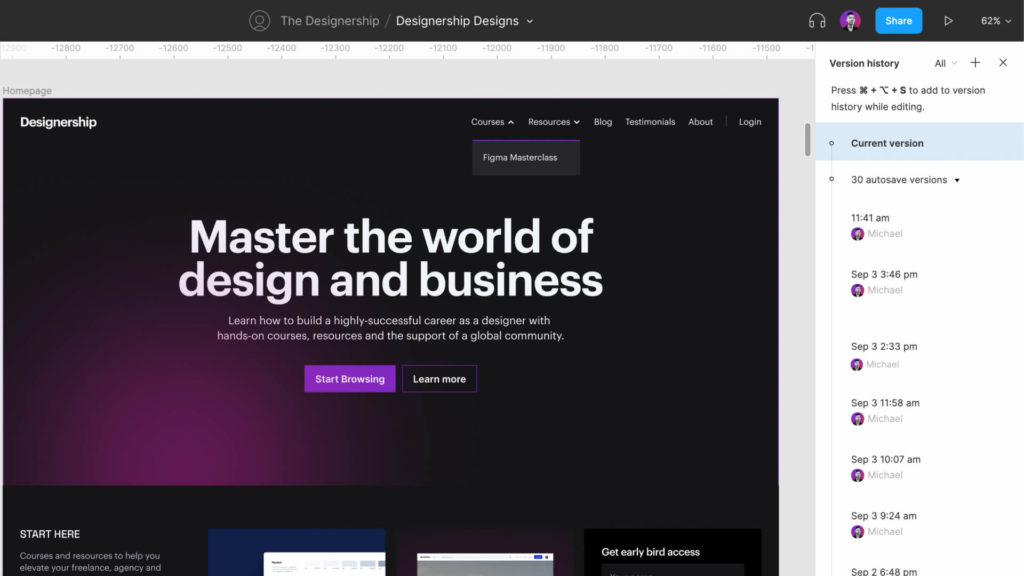Click the plus icon to save a new version
Viewport: 1024px width, 576px height.
point(975,62)
